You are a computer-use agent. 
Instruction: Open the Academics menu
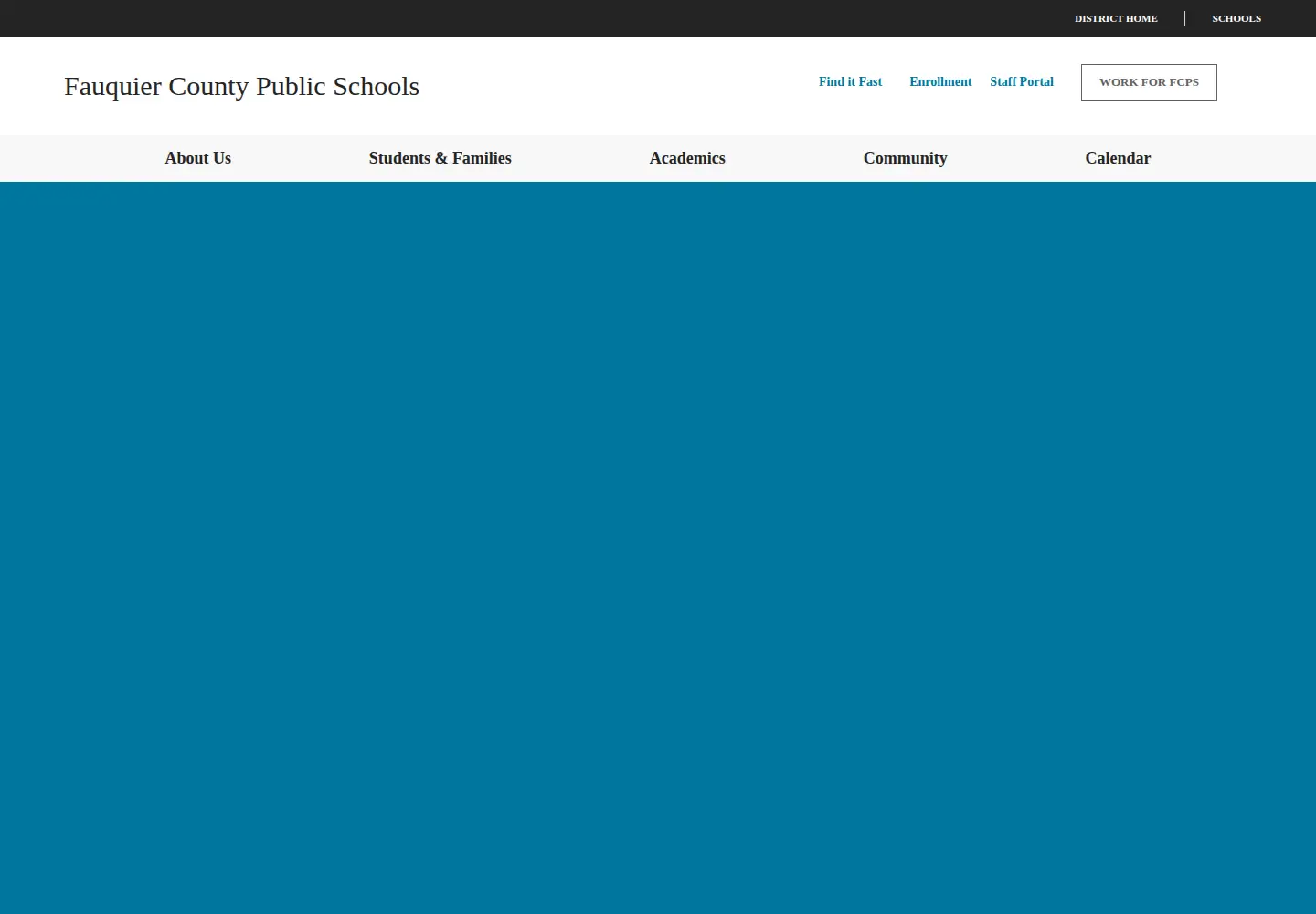point(687,158)
